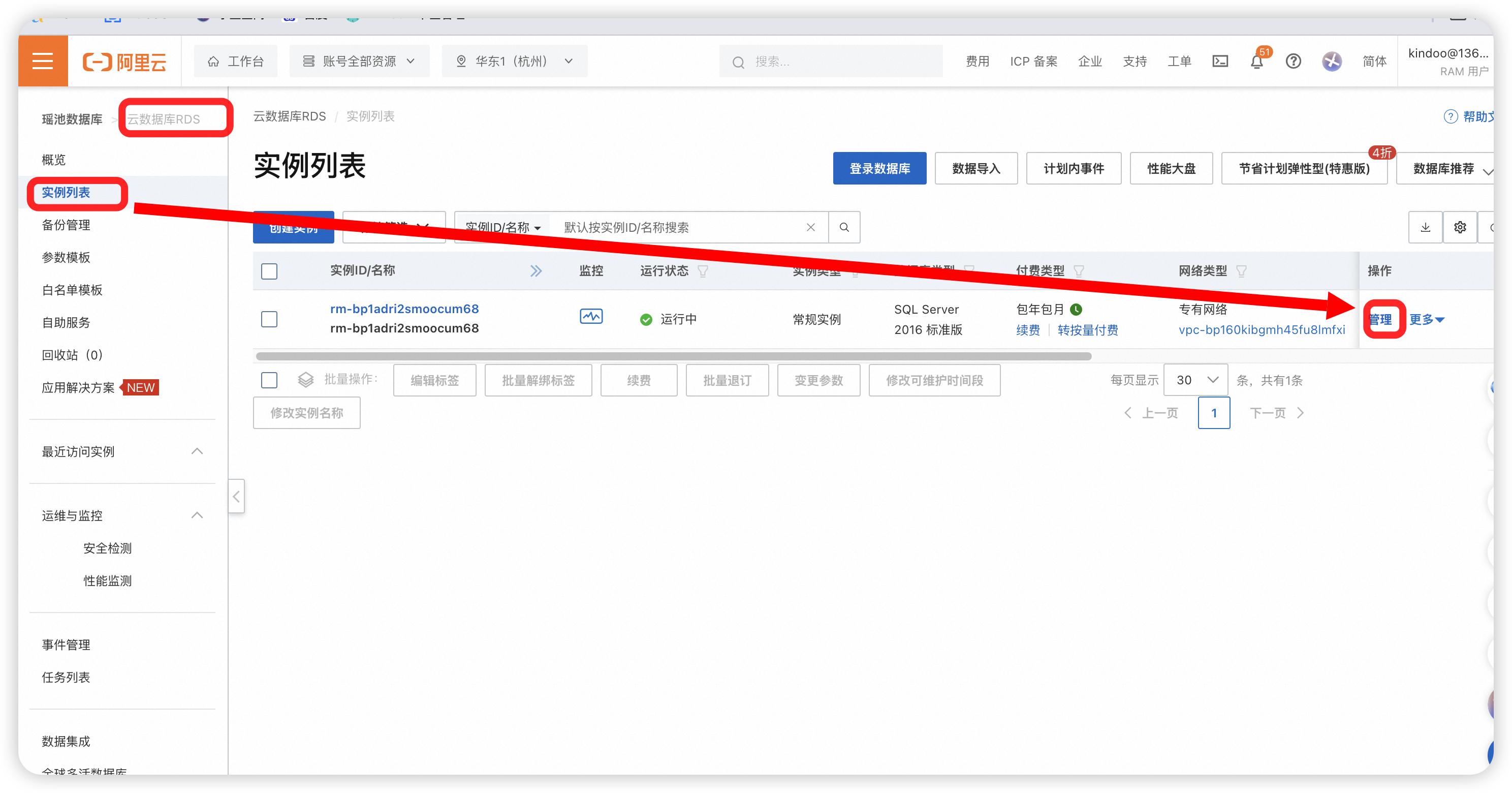
Task: Expand instance ID column double-arrow
Action: [536, 271]
